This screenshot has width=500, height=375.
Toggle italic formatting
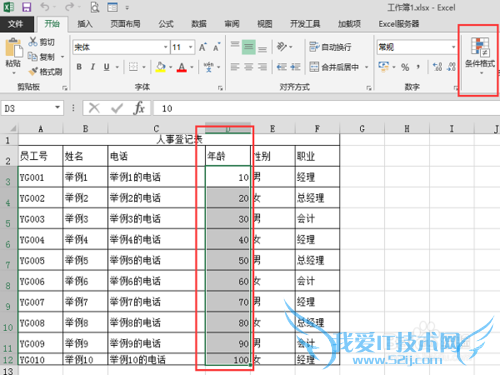93,67
